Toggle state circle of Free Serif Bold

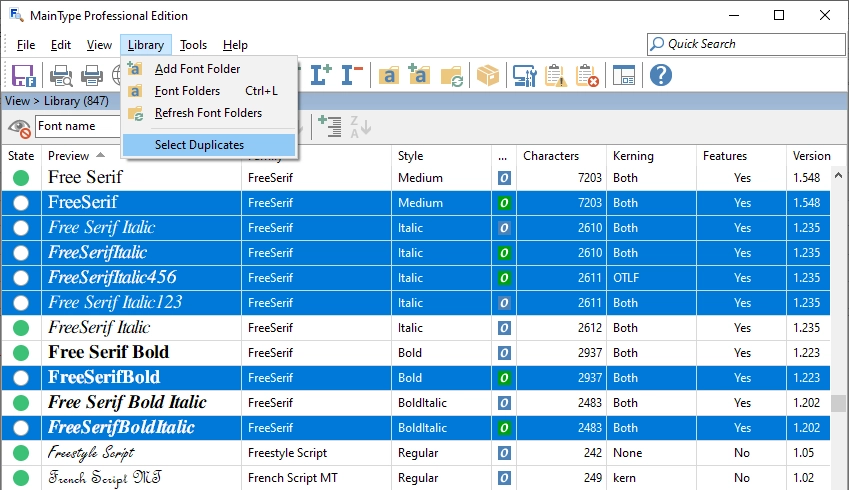(x=21, y=353)
